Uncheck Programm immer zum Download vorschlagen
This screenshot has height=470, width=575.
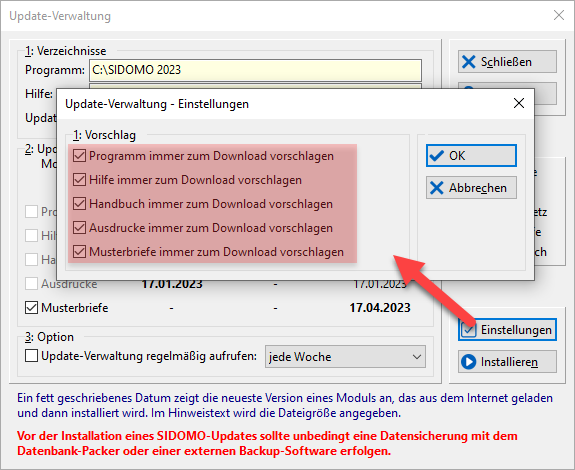[x=79, y=156]
